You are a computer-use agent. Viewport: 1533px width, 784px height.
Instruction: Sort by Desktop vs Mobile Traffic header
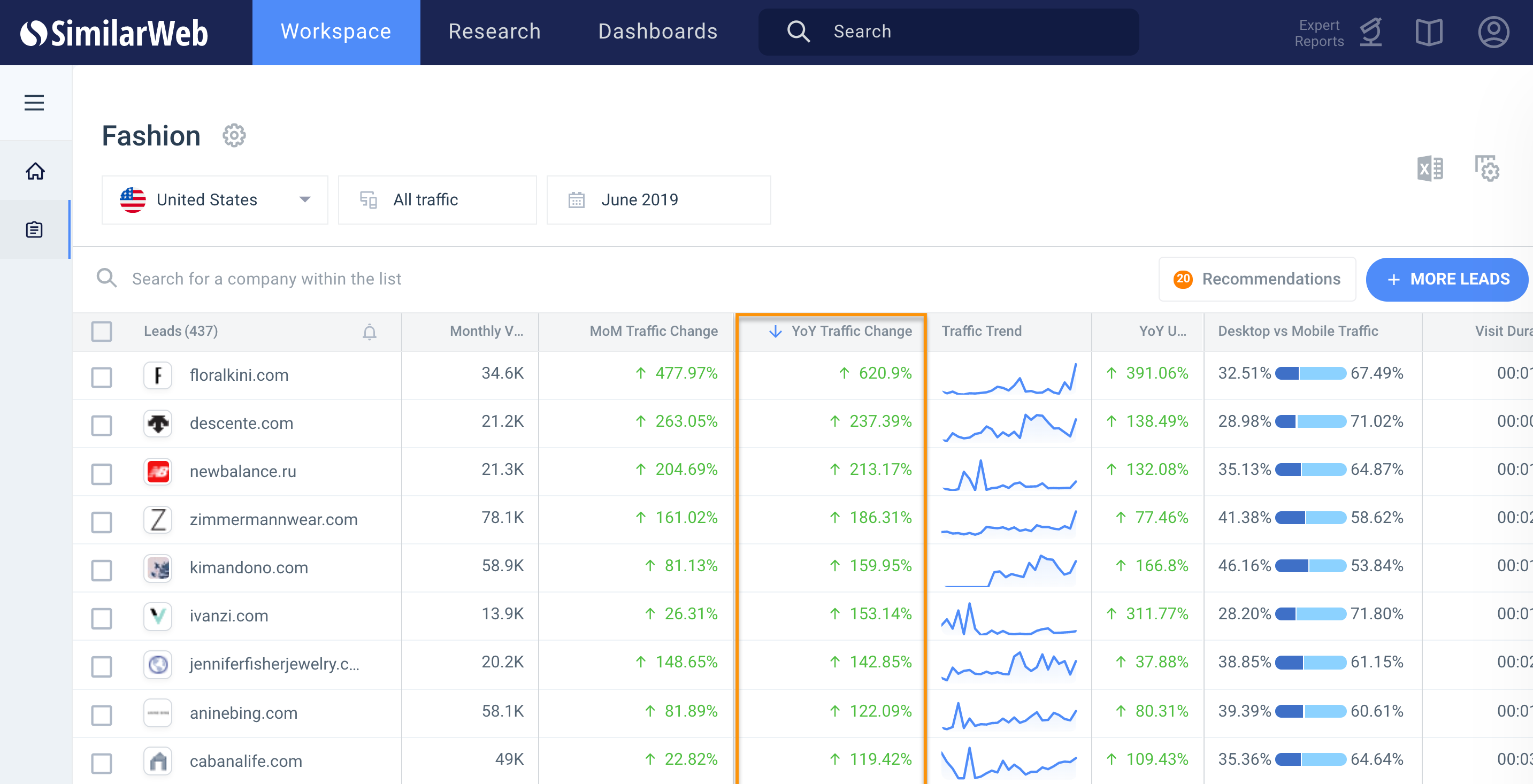click(x=1298, y=332)
